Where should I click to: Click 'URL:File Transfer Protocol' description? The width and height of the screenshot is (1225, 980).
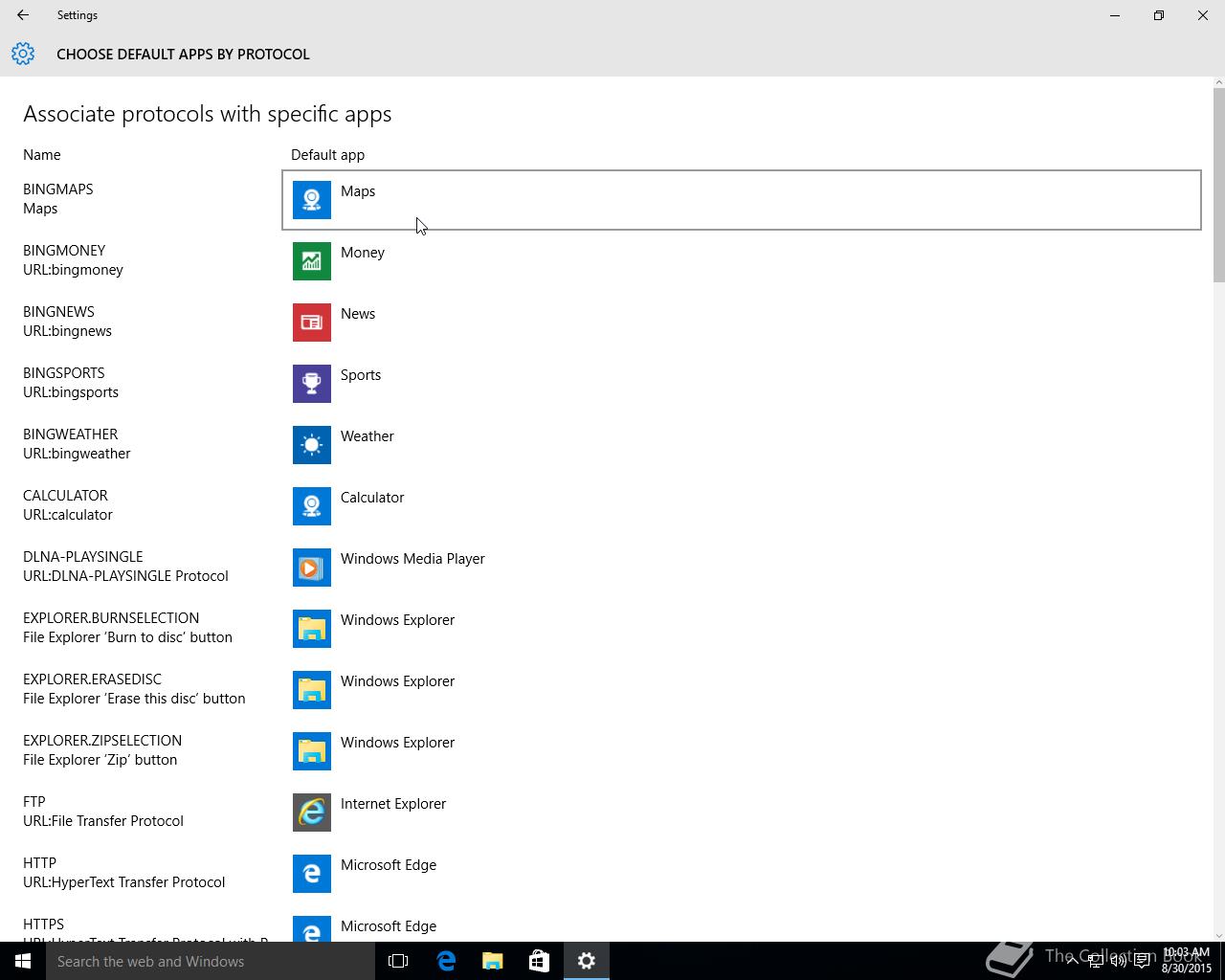tap(103, 821)
